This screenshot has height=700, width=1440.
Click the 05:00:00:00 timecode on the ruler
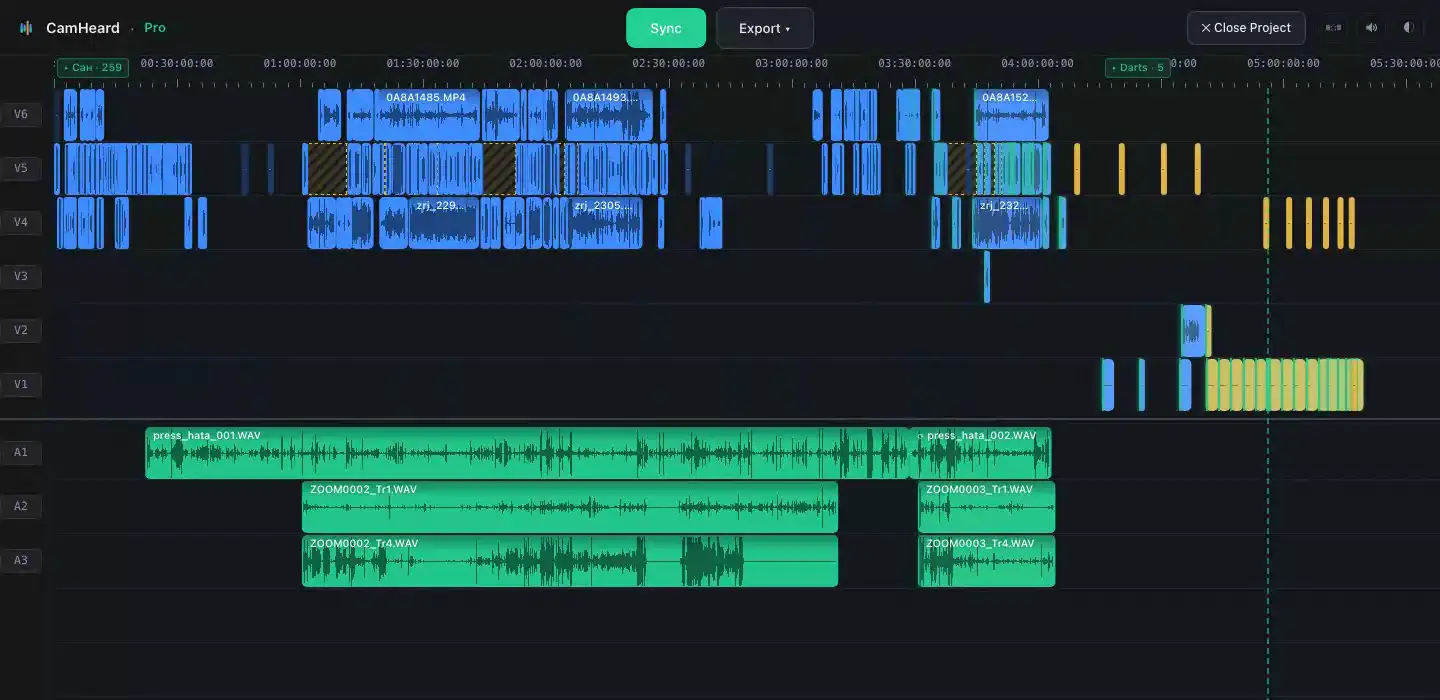[1283, 63]
